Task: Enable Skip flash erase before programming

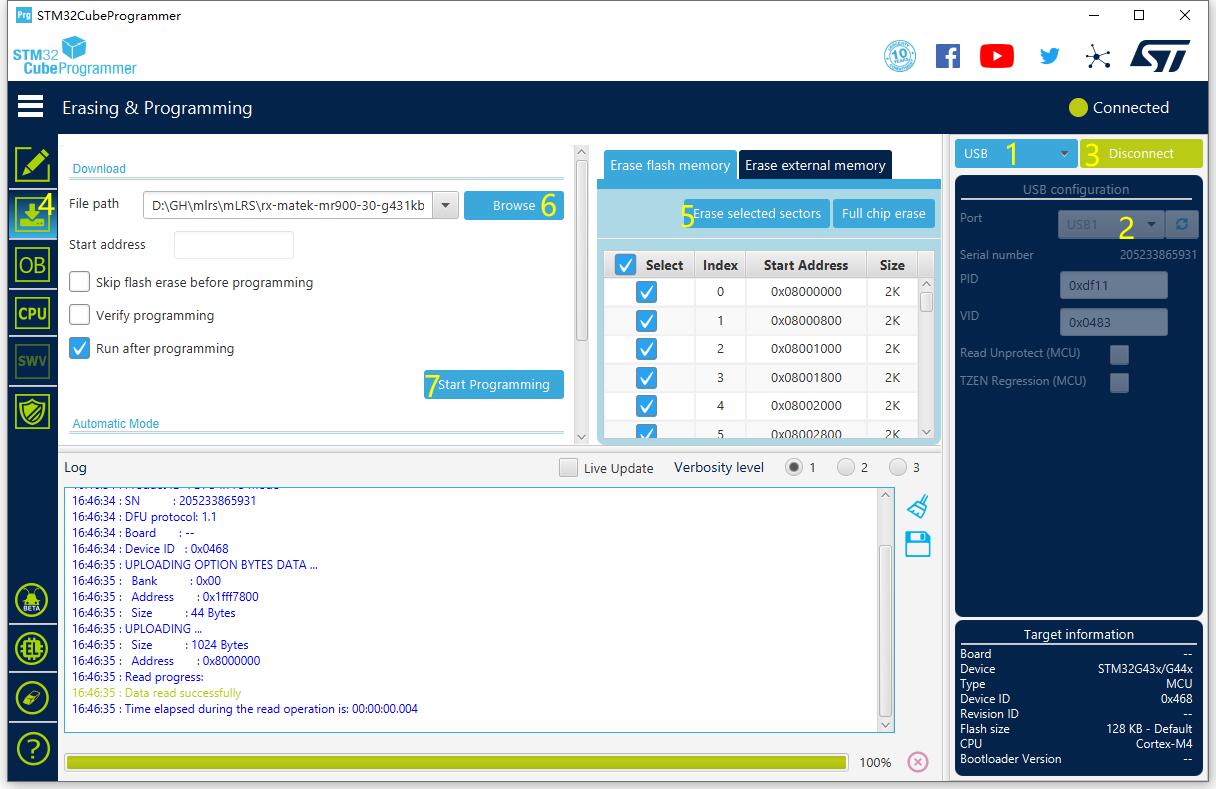Action: (80, 282)
